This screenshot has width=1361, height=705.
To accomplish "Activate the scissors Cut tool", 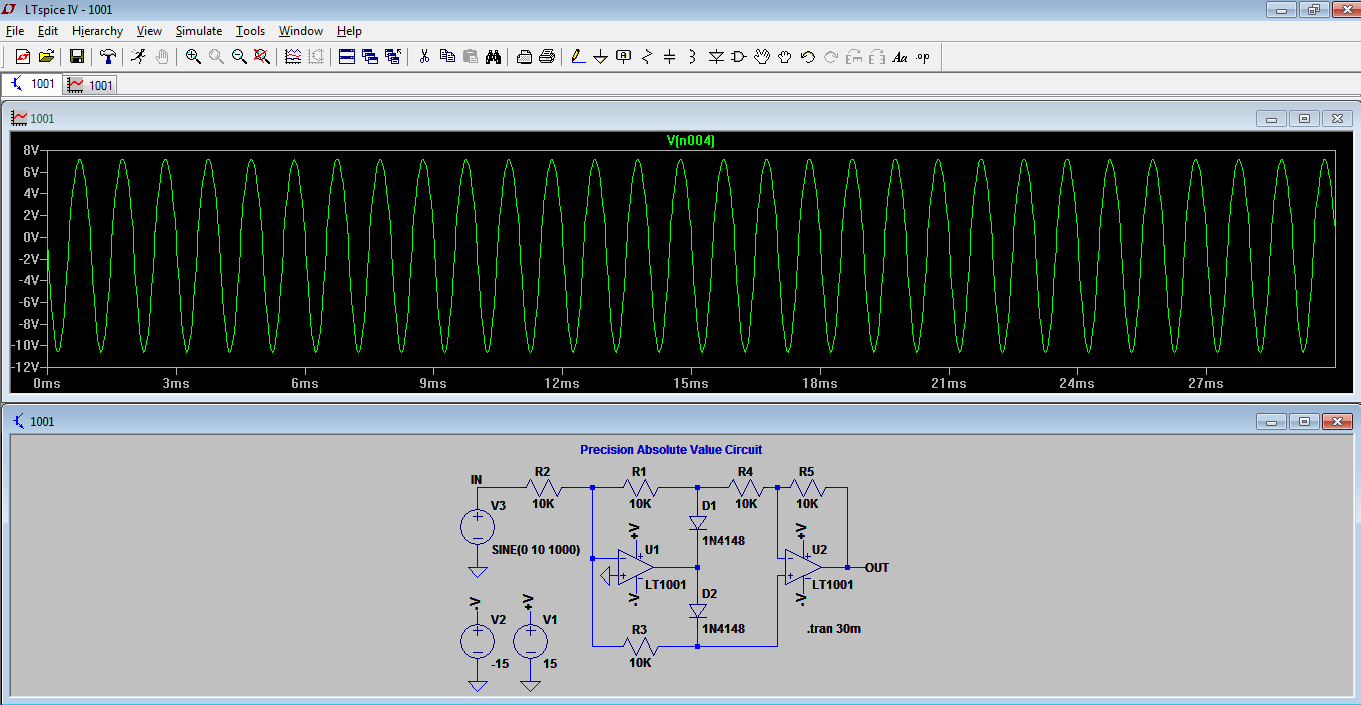I will click(424, 57).
